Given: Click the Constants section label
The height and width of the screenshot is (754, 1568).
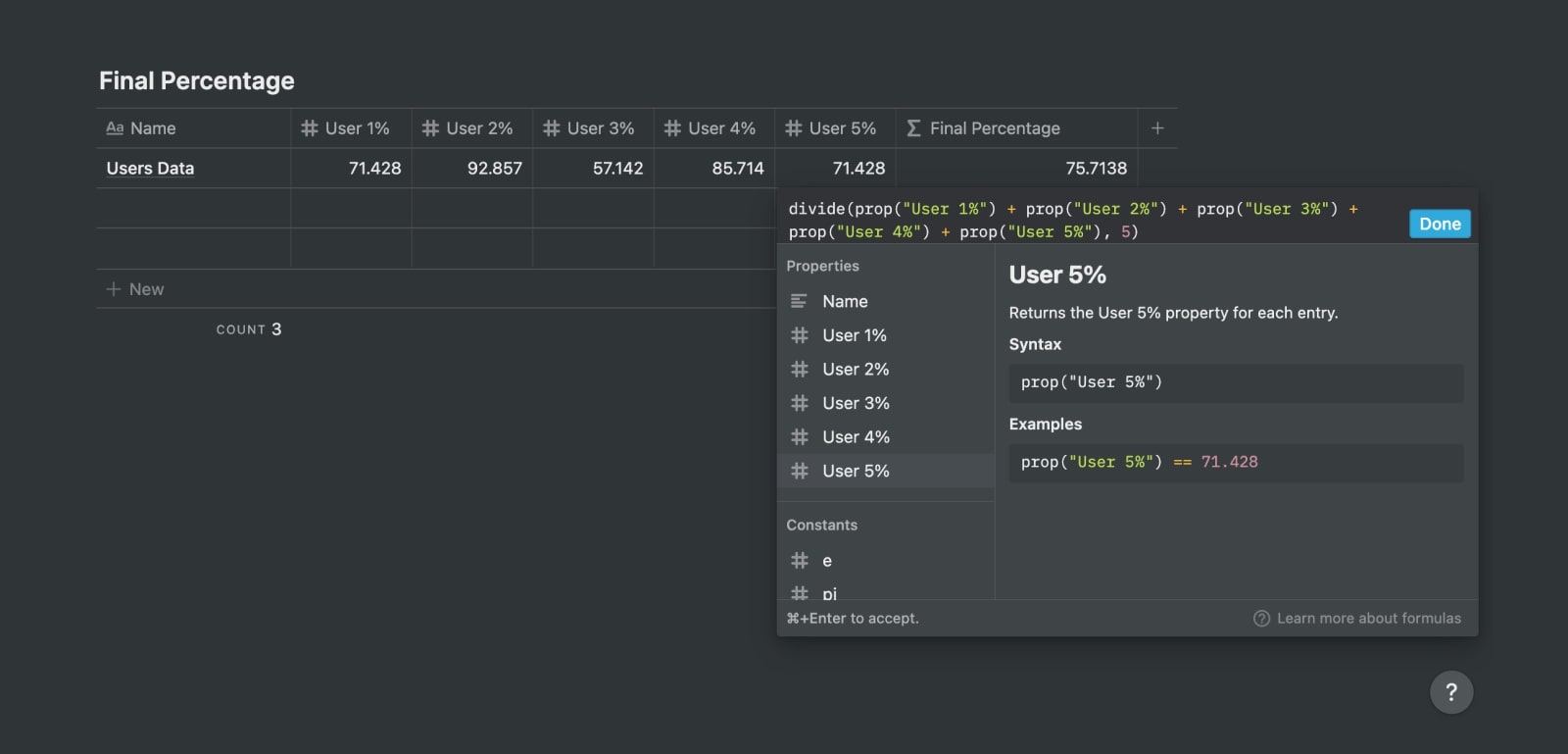Looking at the screenshot, I should point(821,525).
